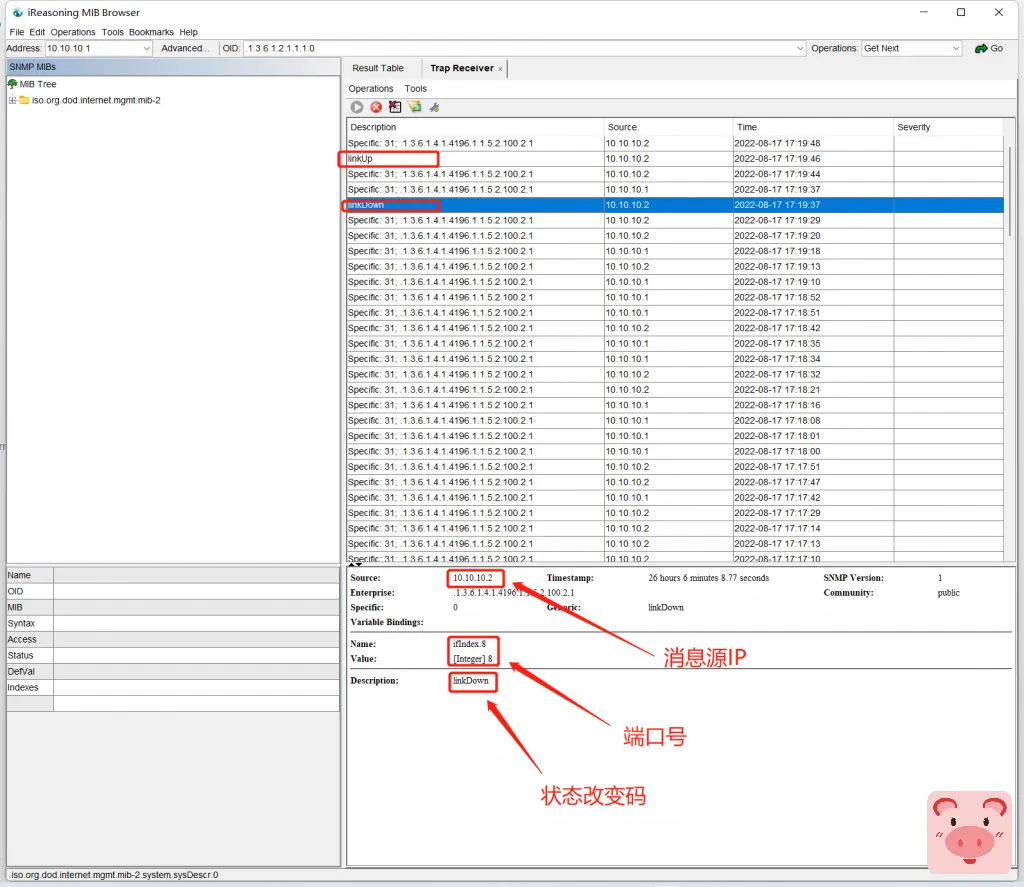Click in the Address field showing 10.10.10.1
1024x887 pixels.
coord(93,48)
